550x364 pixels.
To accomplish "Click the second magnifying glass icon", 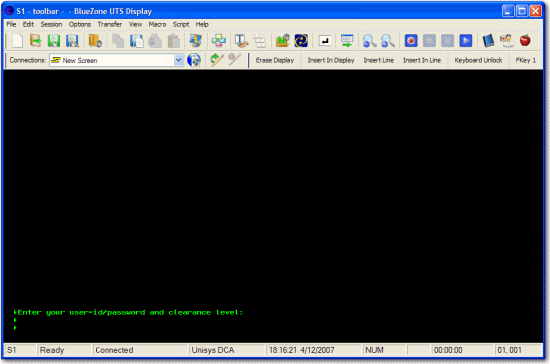I will pyautogui.click(x=388, y=41).
